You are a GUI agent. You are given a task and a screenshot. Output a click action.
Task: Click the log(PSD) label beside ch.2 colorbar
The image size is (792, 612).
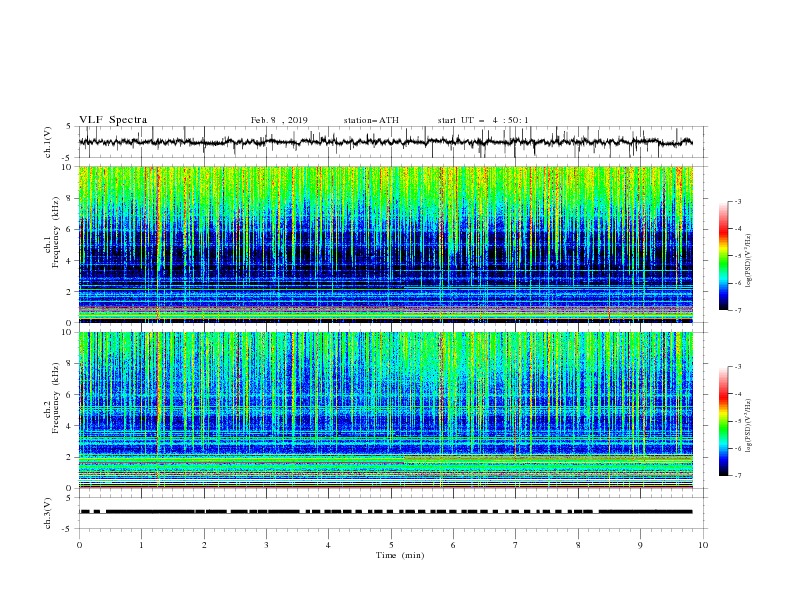coord(749,426)
